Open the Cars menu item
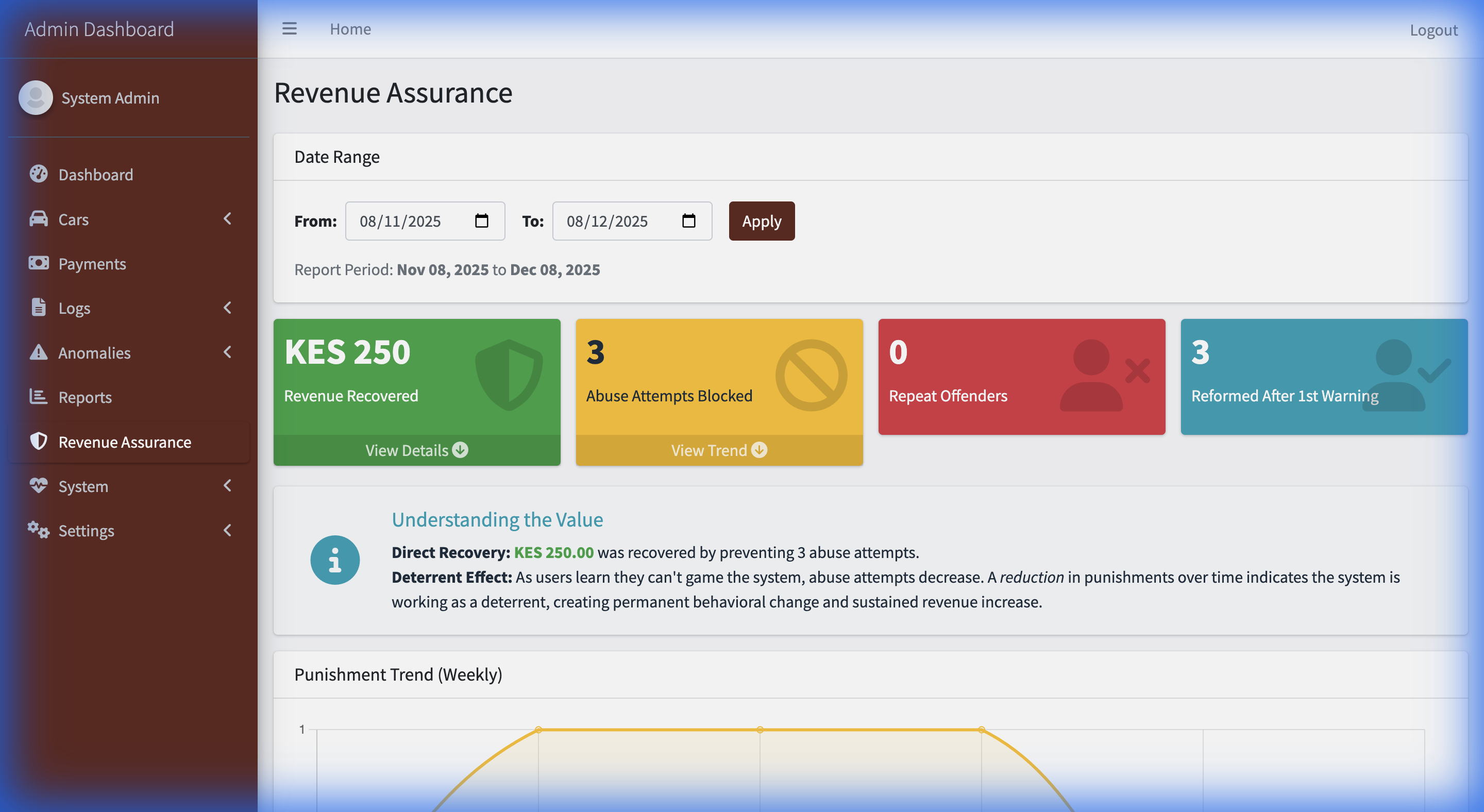This screenshot has width=1484, height=812. point(129,219)
